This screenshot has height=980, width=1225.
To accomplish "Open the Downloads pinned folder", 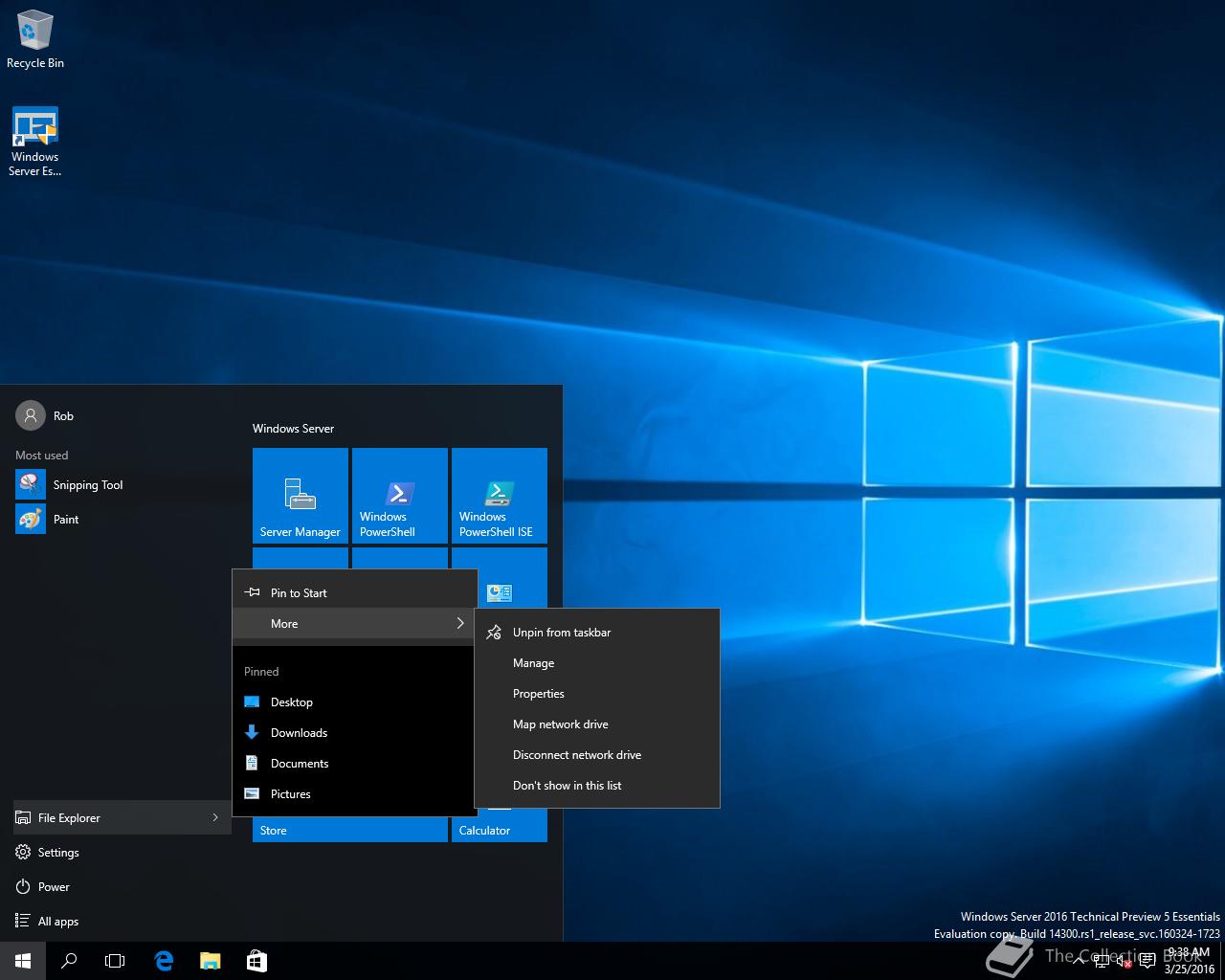I will point(354,732).
